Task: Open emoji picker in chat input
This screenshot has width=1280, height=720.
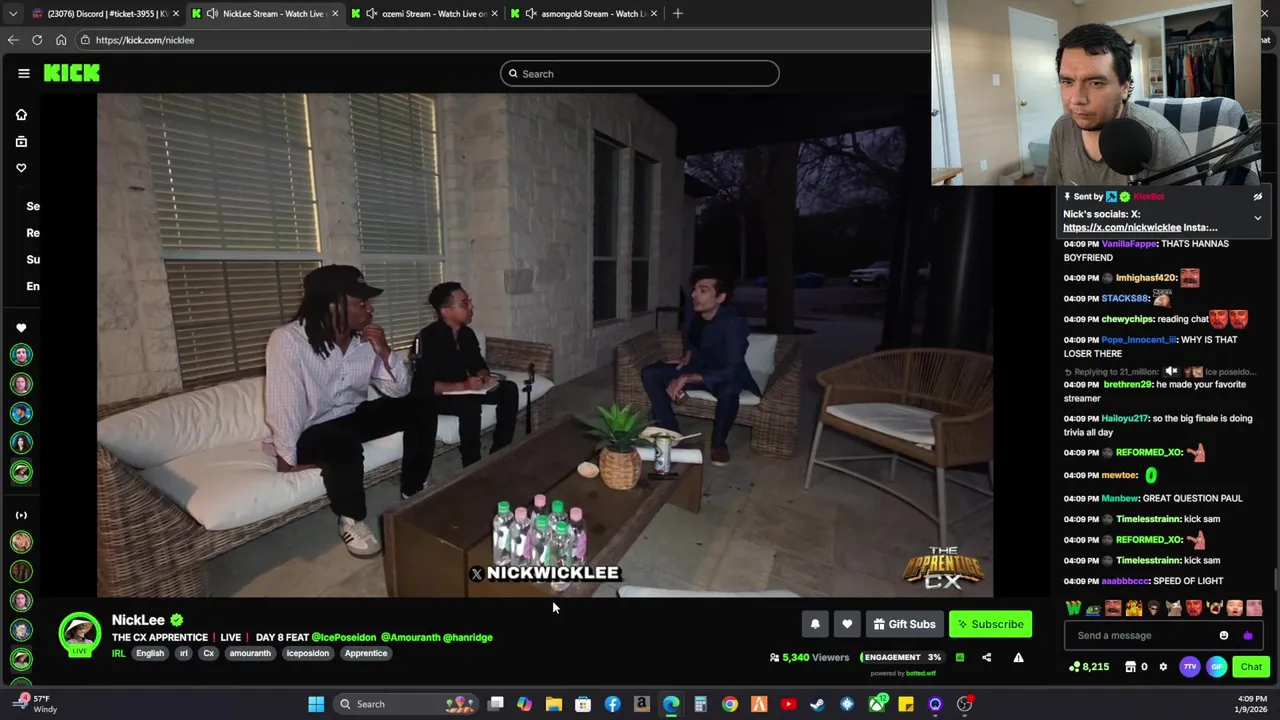Action: (x=1224, y=635)
